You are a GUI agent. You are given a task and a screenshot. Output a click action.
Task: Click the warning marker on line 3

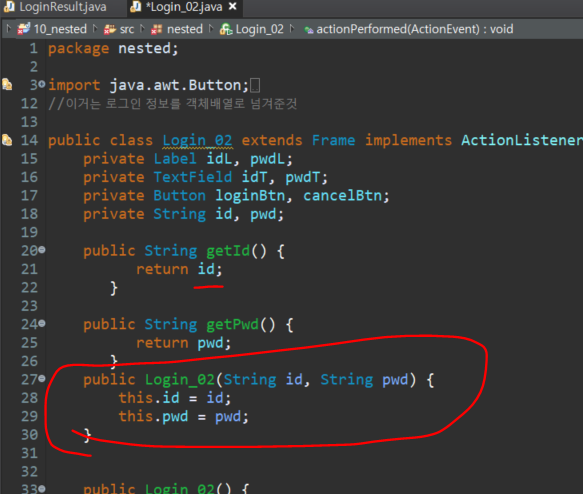[x=7, y=84]
